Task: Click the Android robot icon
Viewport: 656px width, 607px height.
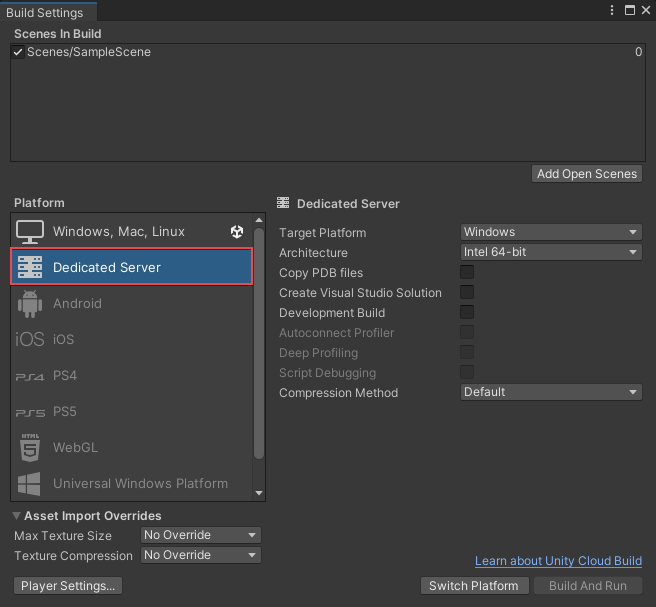Action: tap(30, 303)
